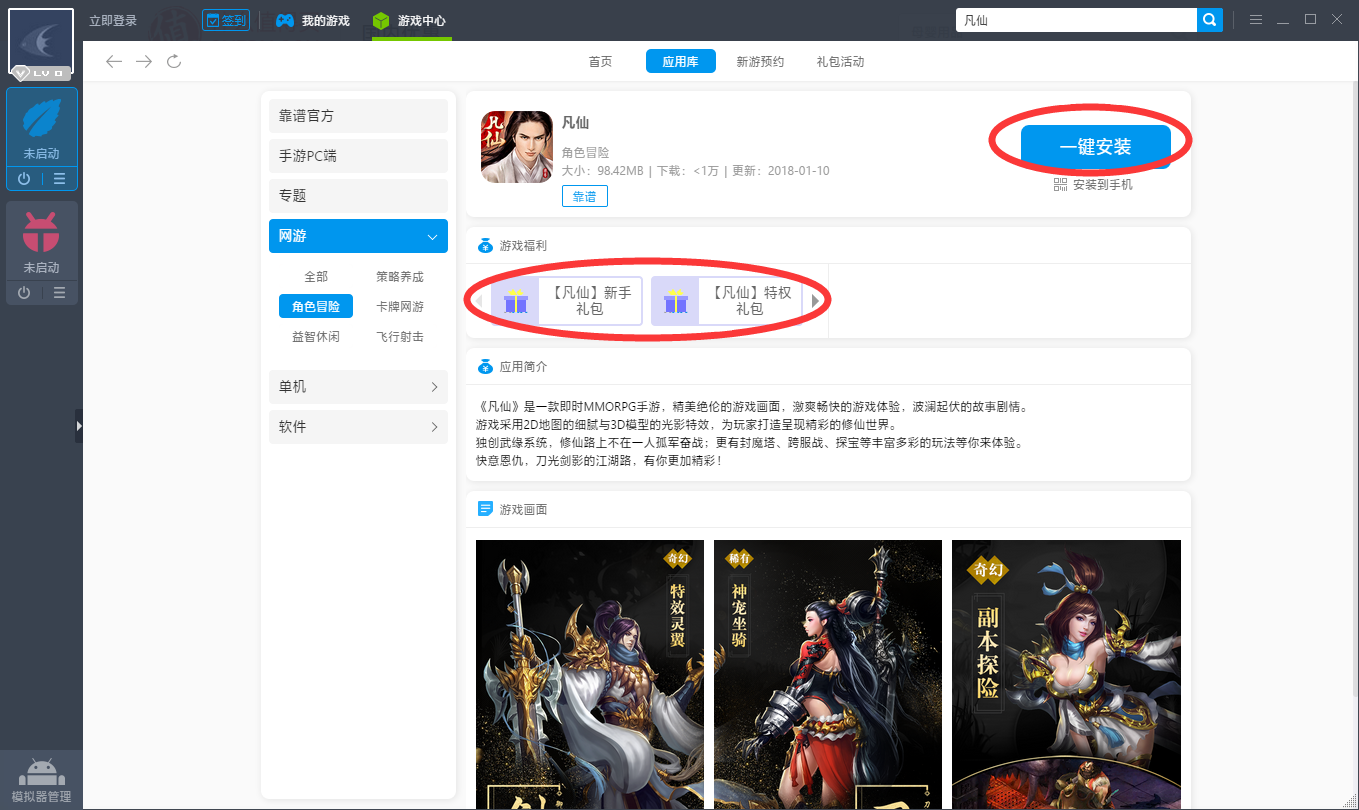Select the blue leaf emulator instance
Image resolution: width=1359 pixels, height=810 pixels.
41,128
